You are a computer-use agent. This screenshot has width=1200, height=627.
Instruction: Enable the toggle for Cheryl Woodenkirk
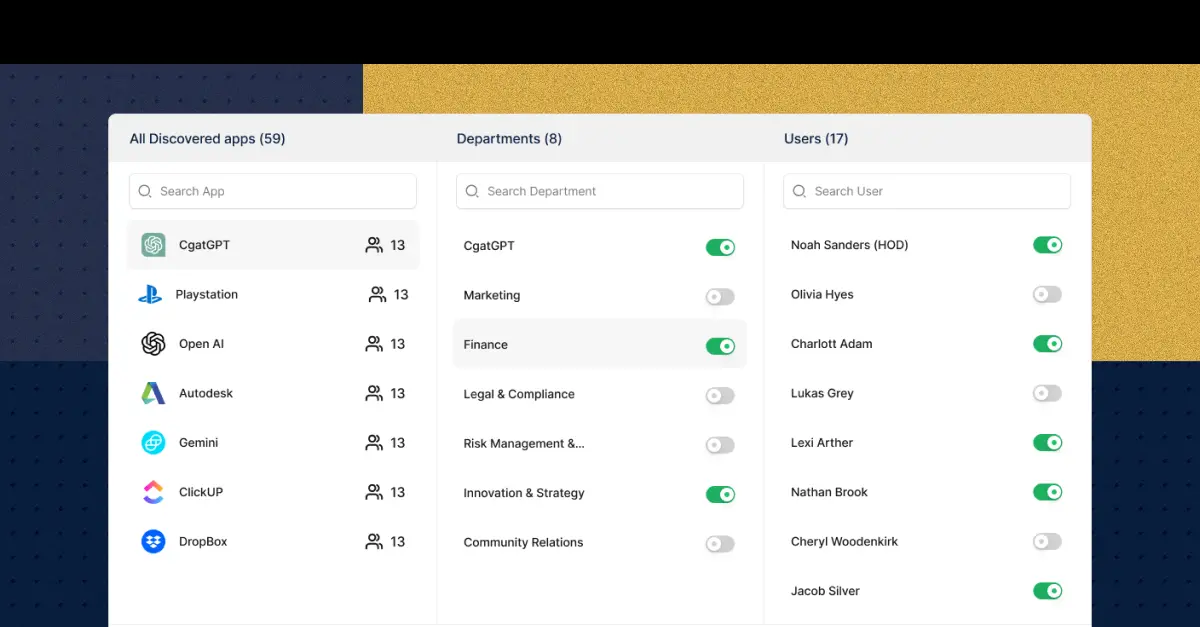1047,542
